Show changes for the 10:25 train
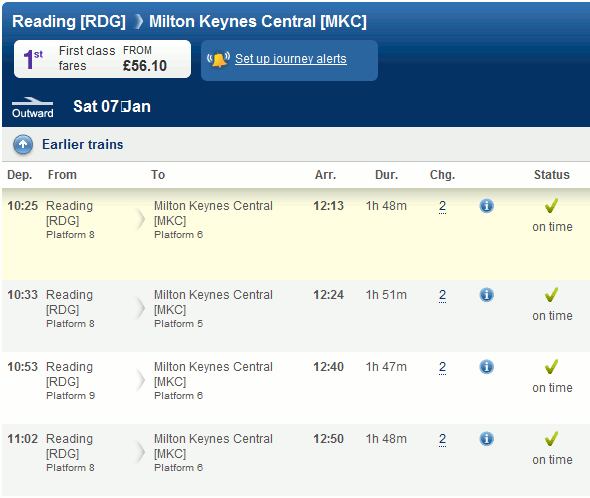The height and width of the screenshot is (498, 590). tap(442, 206)
